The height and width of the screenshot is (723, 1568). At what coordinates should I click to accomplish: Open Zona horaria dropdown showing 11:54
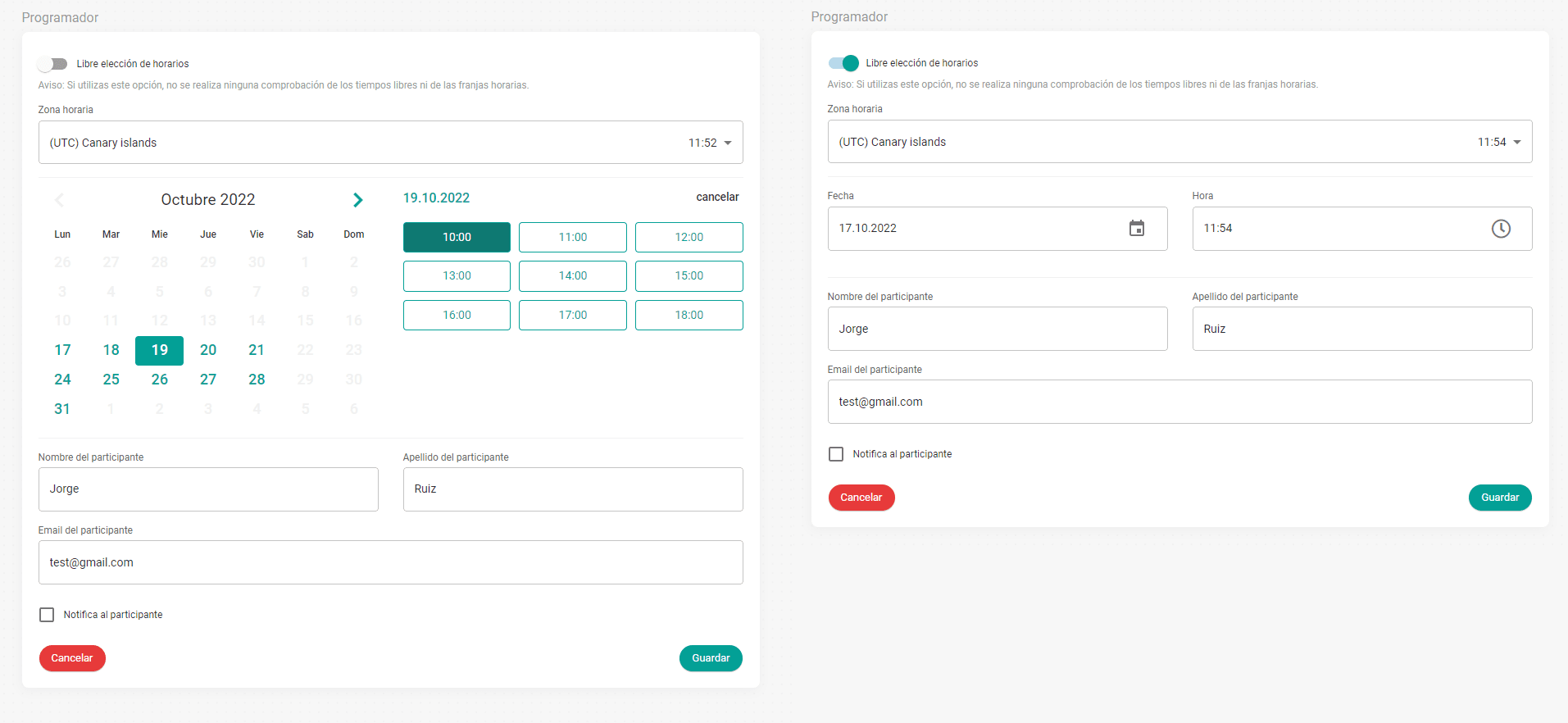[x=1179, y=142]
